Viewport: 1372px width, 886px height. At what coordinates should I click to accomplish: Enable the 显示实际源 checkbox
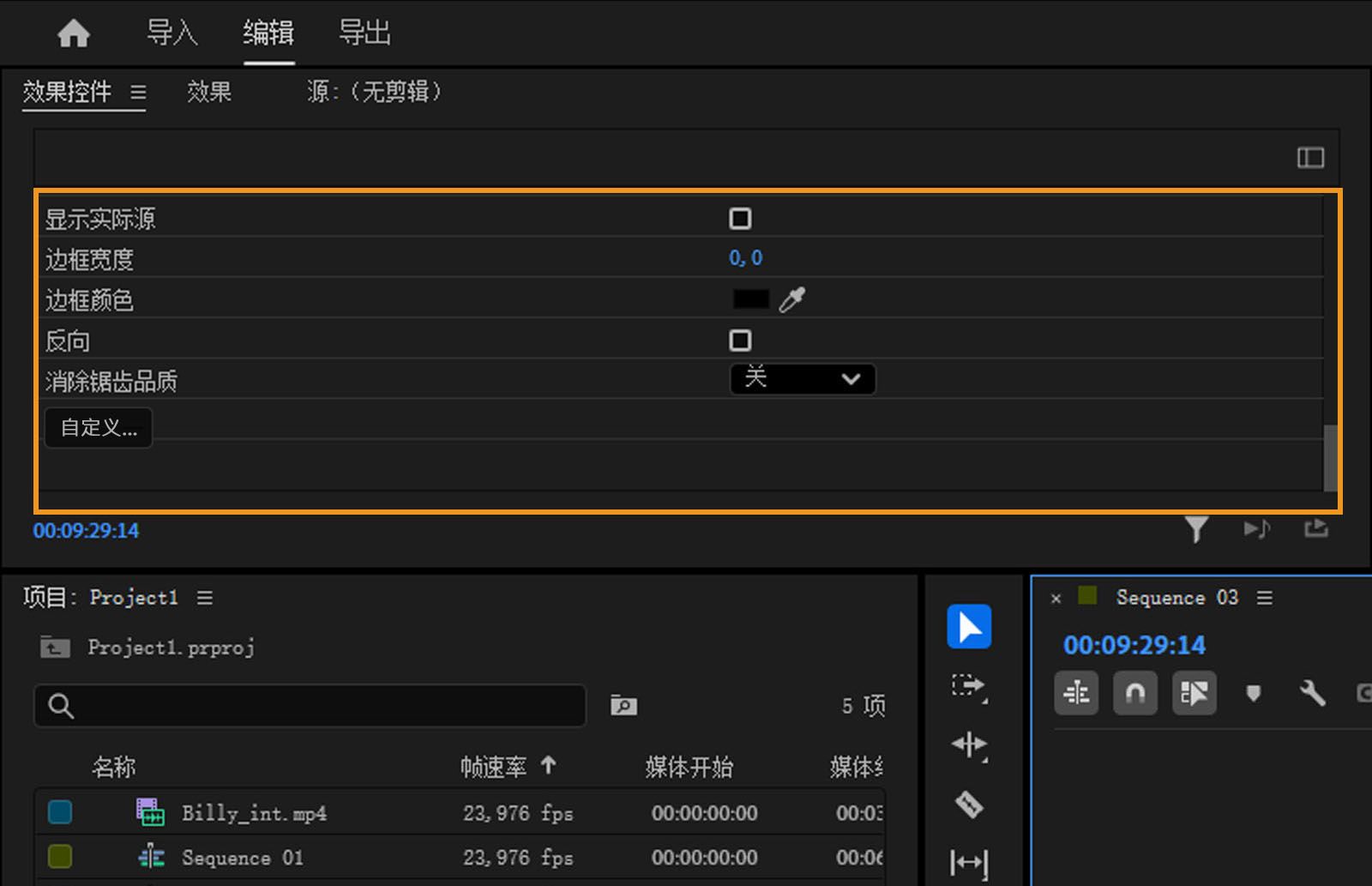tap(740, 219)
